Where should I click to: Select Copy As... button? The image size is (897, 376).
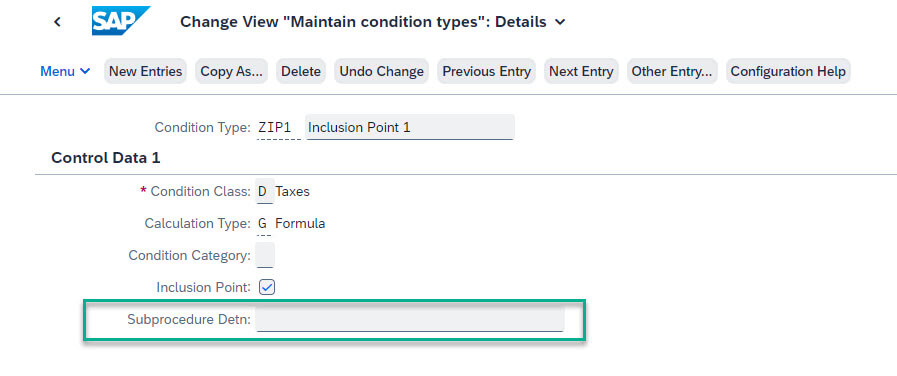[x=232, y=72]
